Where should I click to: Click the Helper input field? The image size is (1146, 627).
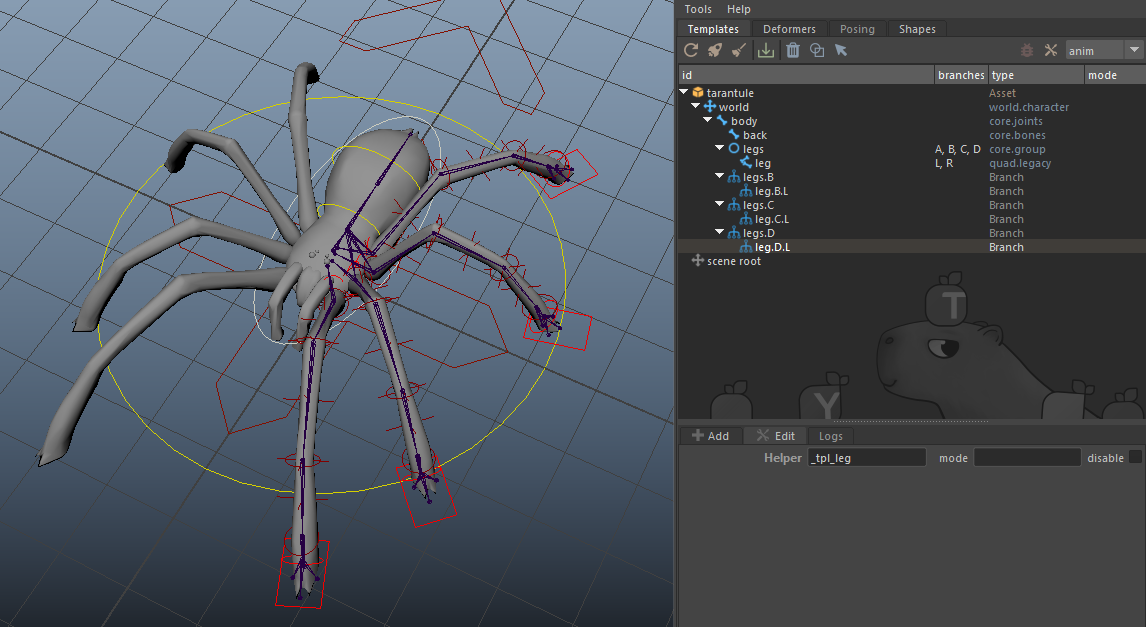coord(867,458)
